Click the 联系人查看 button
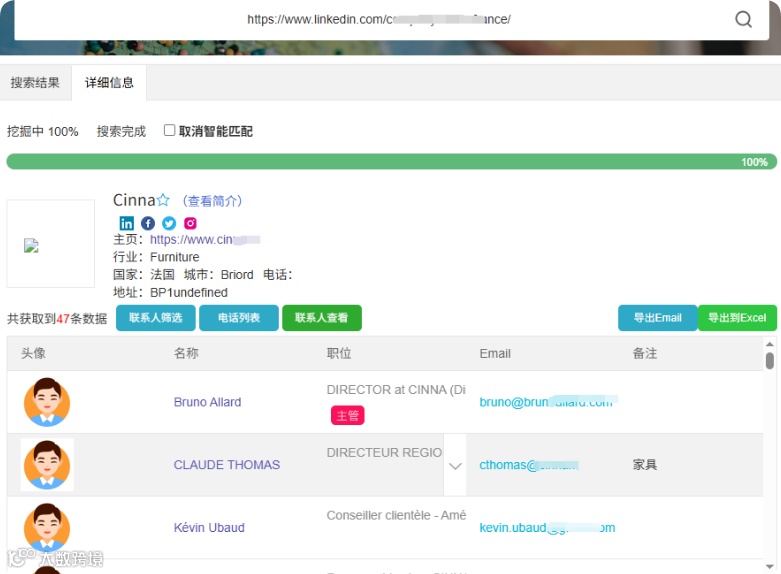 pos(322,318)
